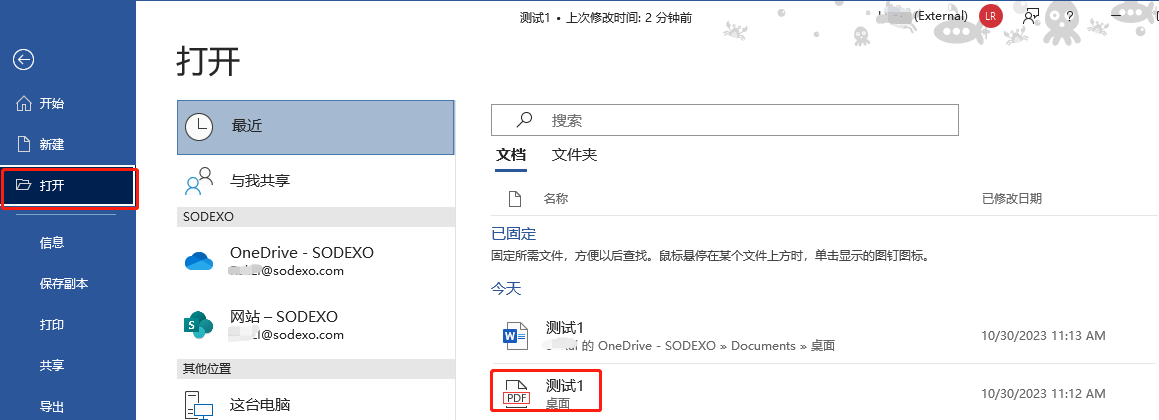Open help question mark icon
The image size is (1159, 420).
1070,16
